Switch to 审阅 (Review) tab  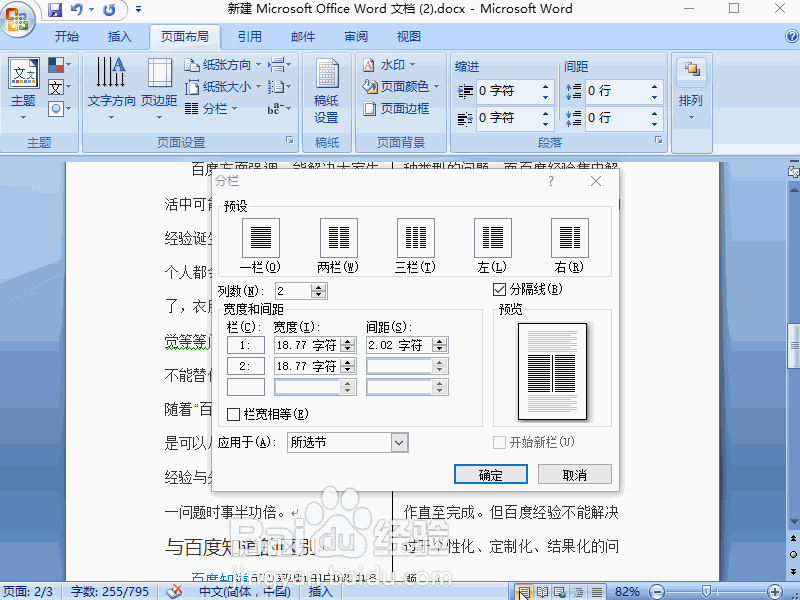tap(356, 37)
